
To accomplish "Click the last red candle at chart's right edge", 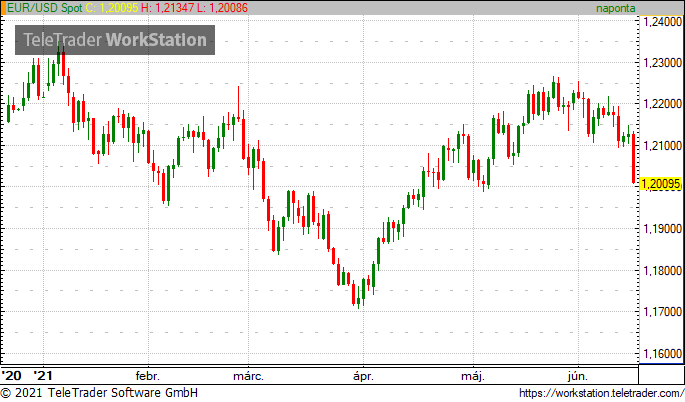I will tap(633, 158).
